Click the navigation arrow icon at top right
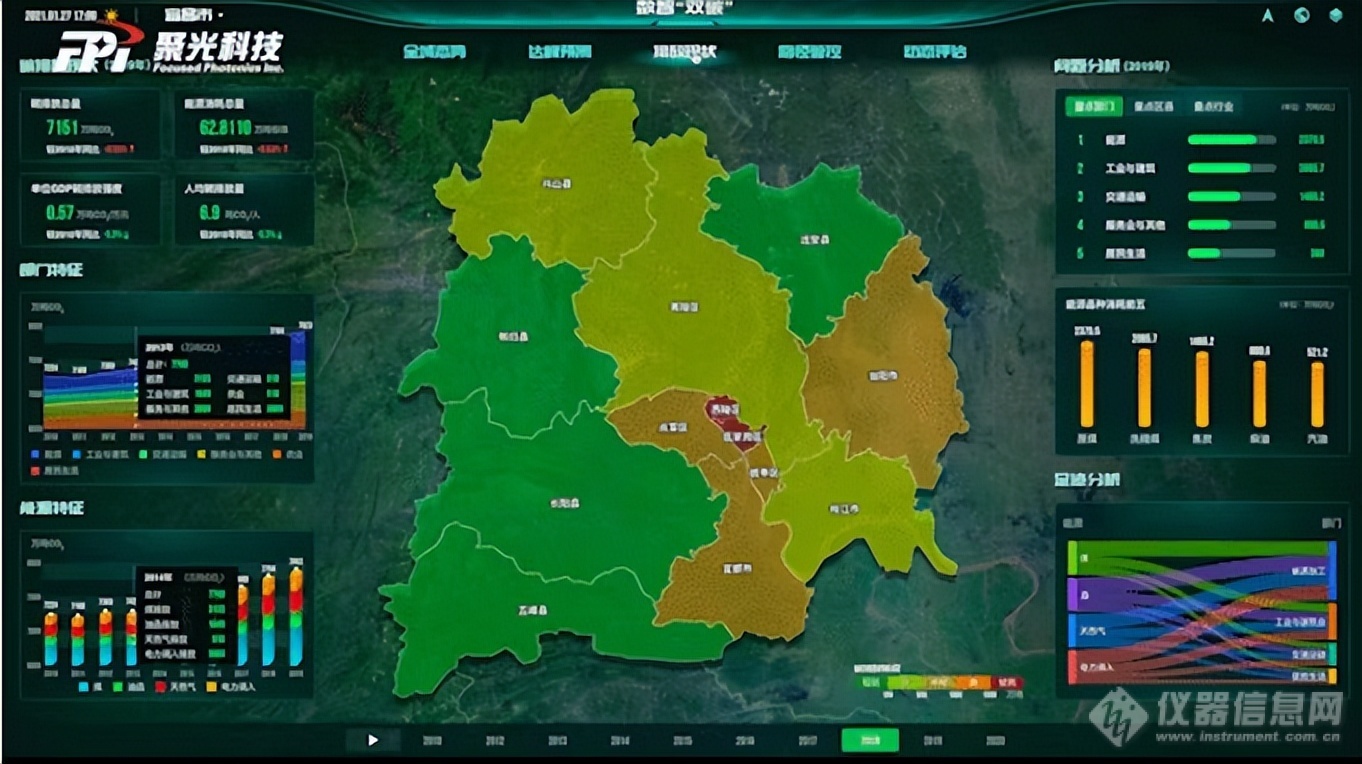The image size is (1362, 764). (x=1268, y=15)
